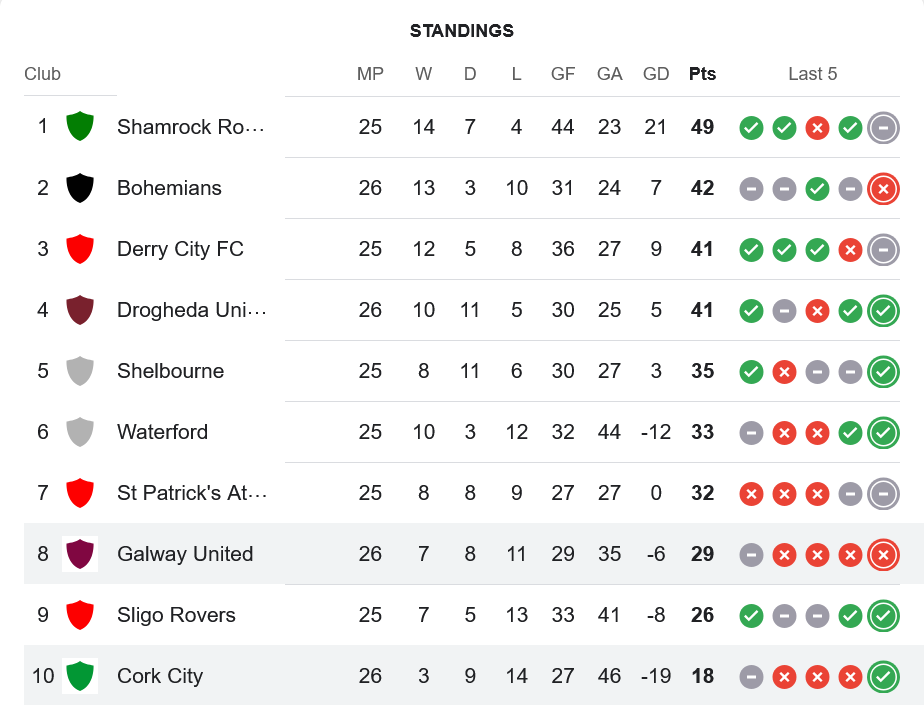Open the Derry City FC team link
The height and width of the screenshot is (723, 924).
[180, 249]
